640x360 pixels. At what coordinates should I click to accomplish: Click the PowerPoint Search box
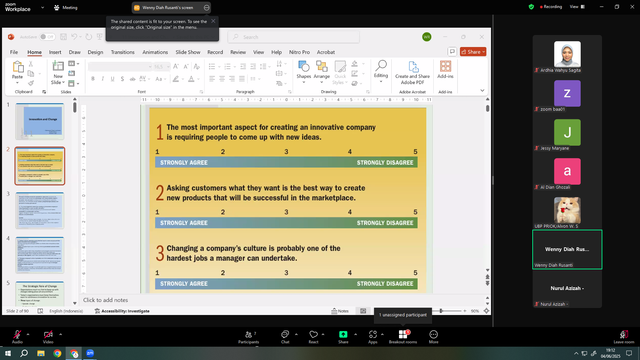pos(293,37)
